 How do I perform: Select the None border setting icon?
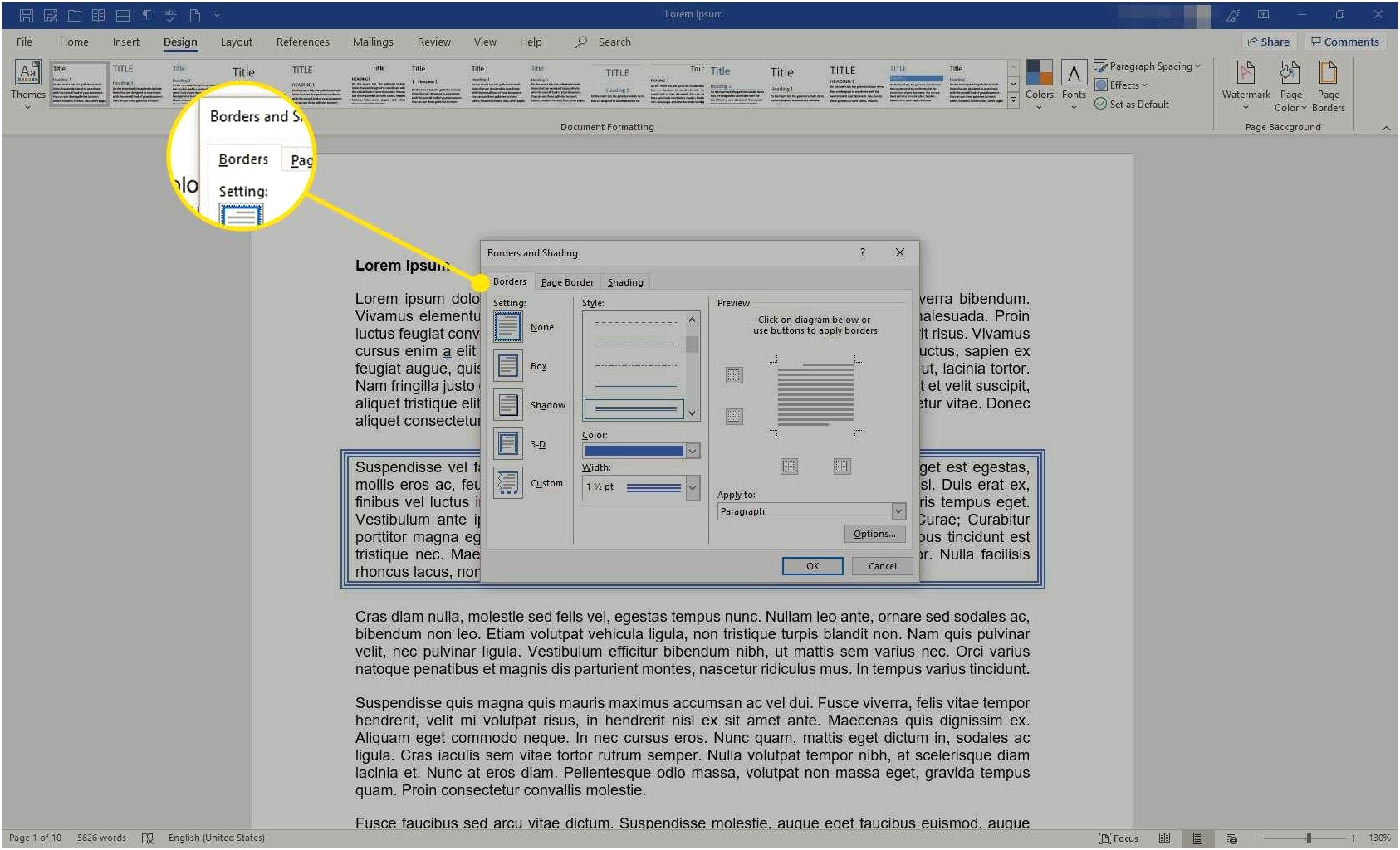coord(508,327)
